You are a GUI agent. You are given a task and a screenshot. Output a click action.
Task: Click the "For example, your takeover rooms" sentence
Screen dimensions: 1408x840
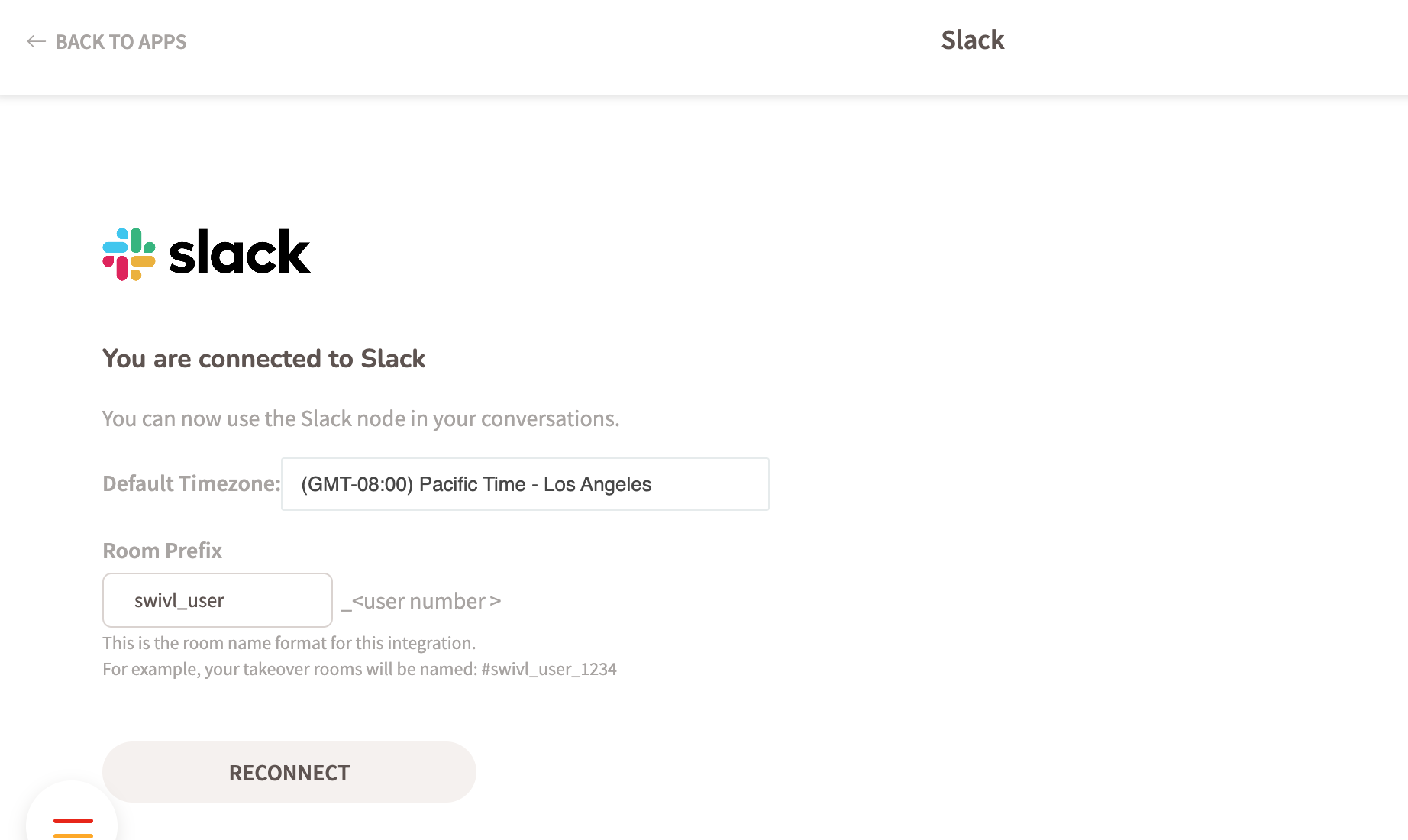click(x=290, y=669)
